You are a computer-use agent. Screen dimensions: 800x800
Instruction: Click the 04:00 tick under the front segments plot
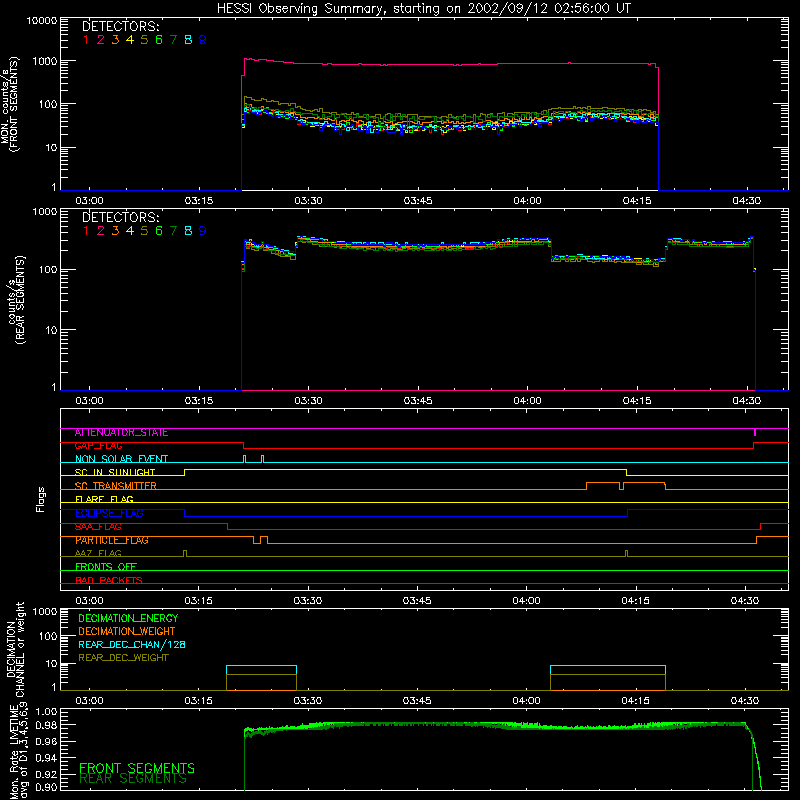(x=528, y=201)
